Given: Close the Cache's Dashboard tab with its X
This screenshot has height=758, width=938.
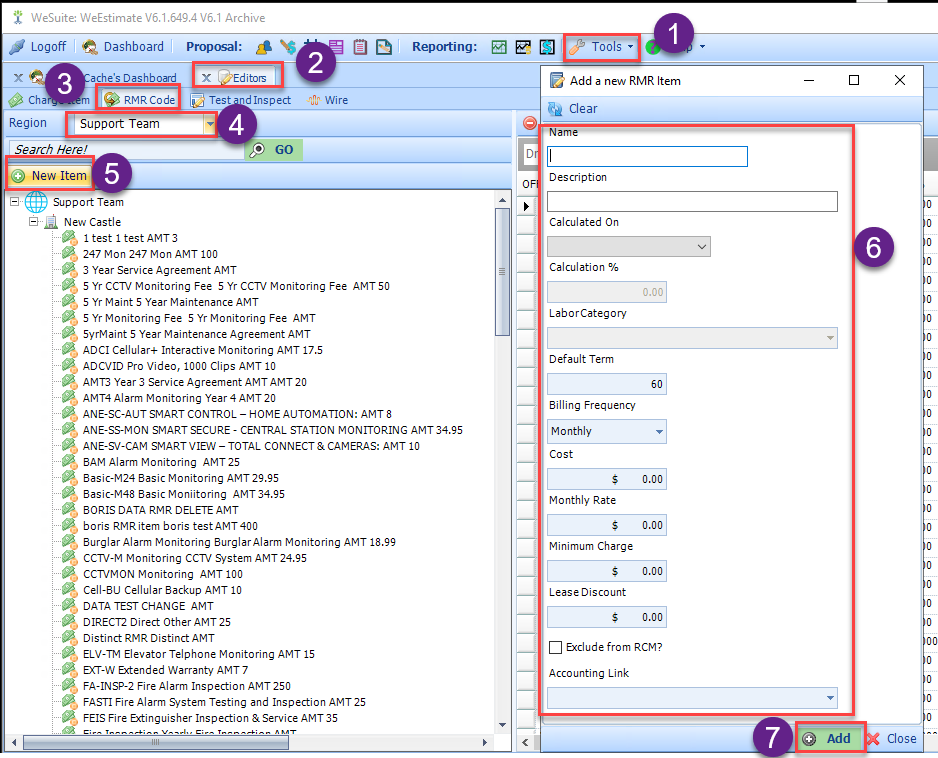Looking at the screenshot, I should click(x=19, y=78).
